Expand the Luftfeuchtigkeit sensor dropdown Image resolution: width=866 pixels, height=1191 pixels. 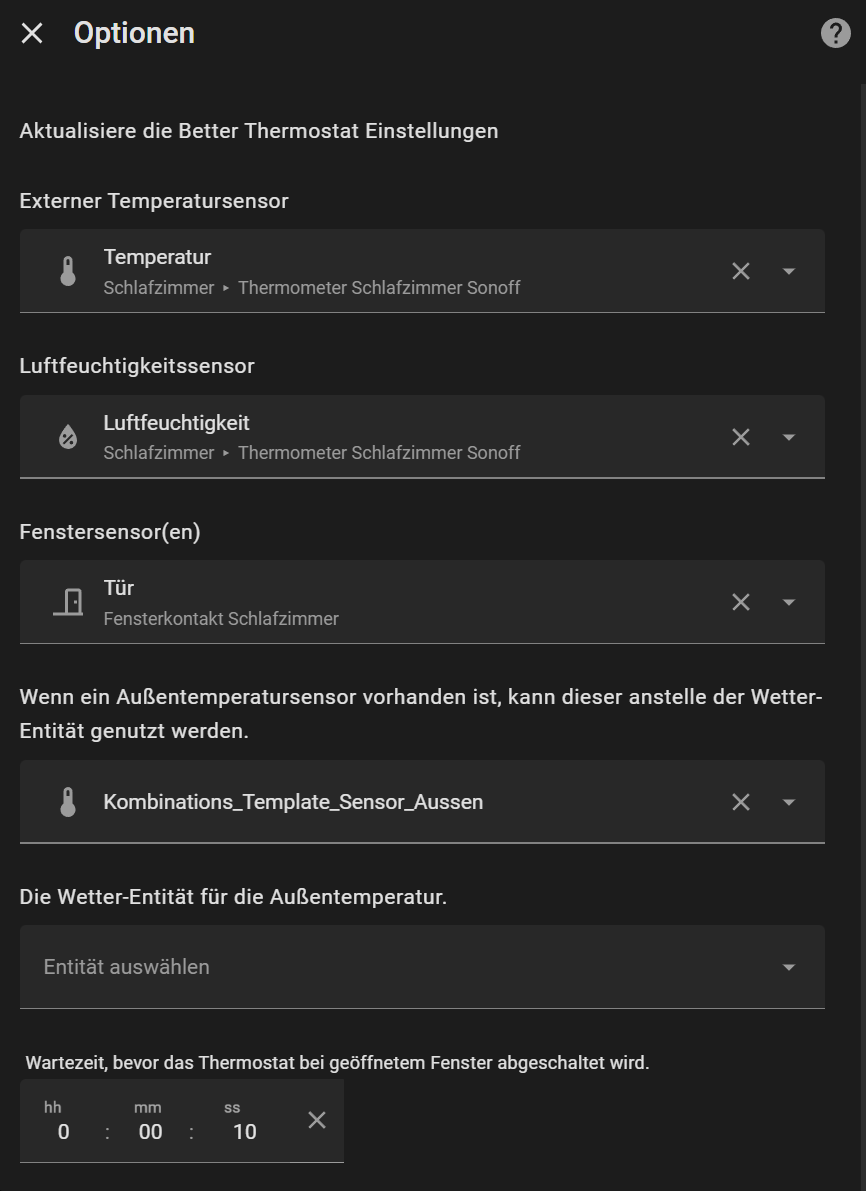(789, 437)
